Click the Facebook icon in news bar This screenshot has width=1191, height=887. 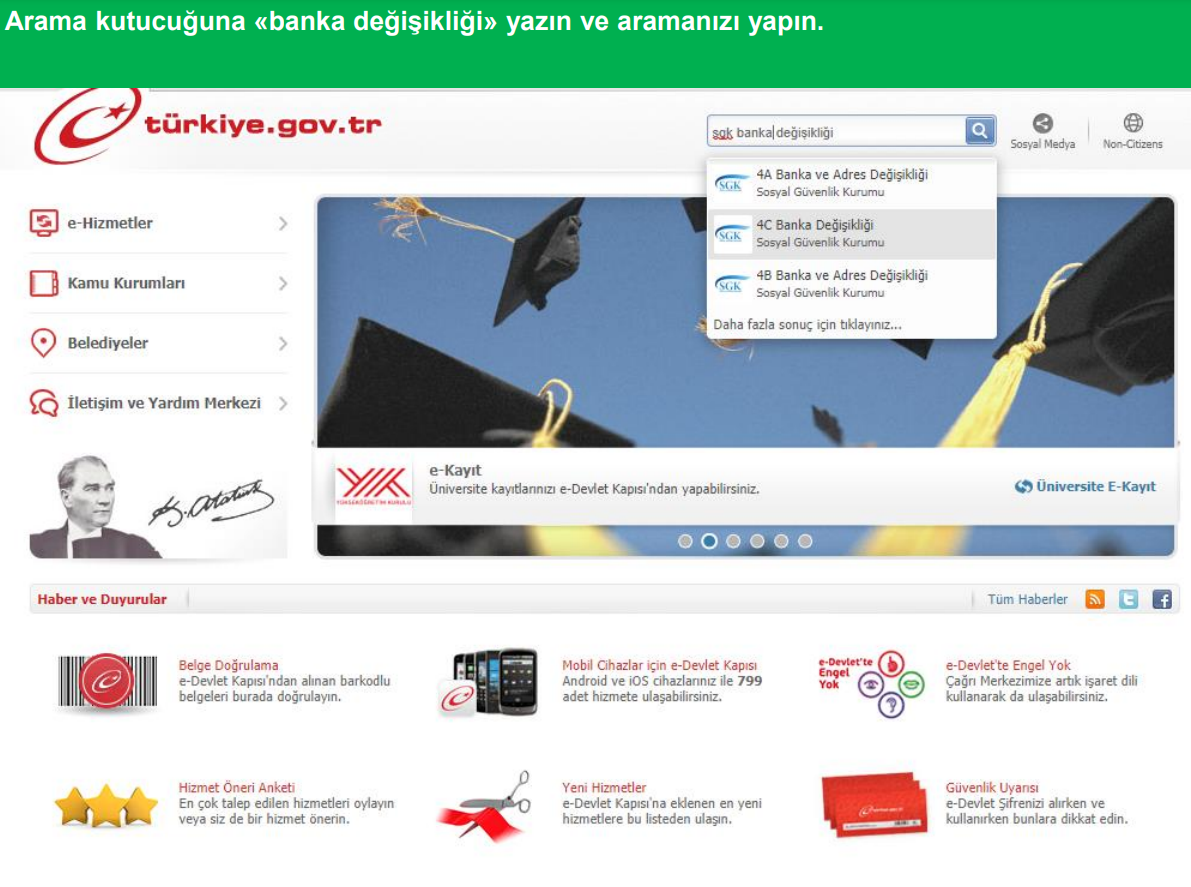[x=1162, y=600]
